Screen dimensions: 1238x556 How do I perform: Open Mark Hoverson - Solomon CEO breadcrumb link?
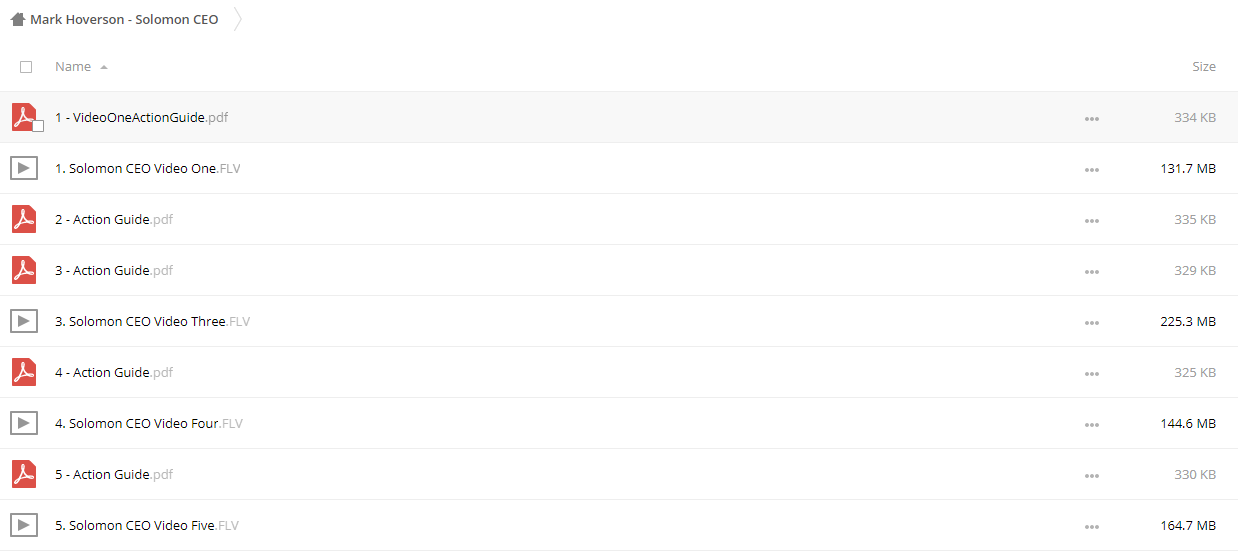tap(124, 19)
